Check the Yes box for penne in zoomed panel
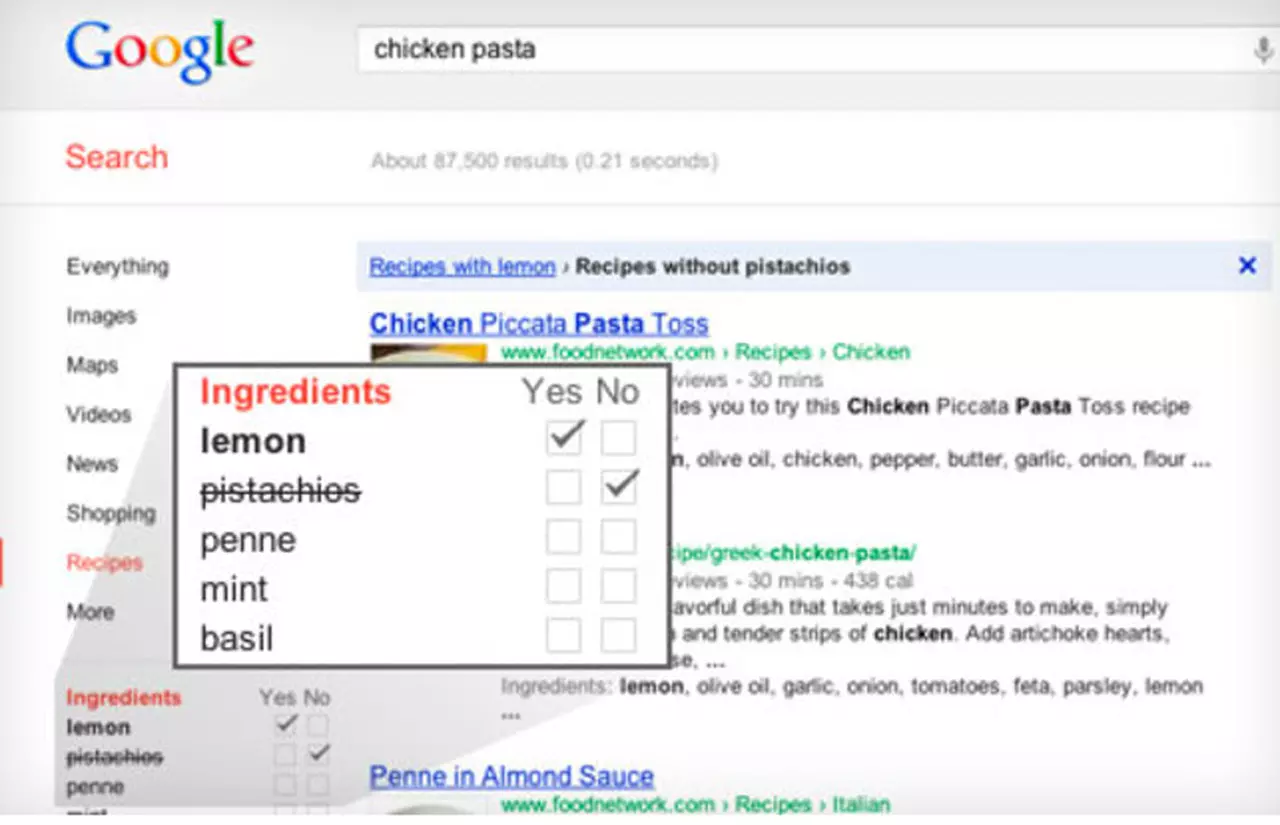The height and width of the screenshot is (825, 1280). pyautogui.click(x=564, y=537)
